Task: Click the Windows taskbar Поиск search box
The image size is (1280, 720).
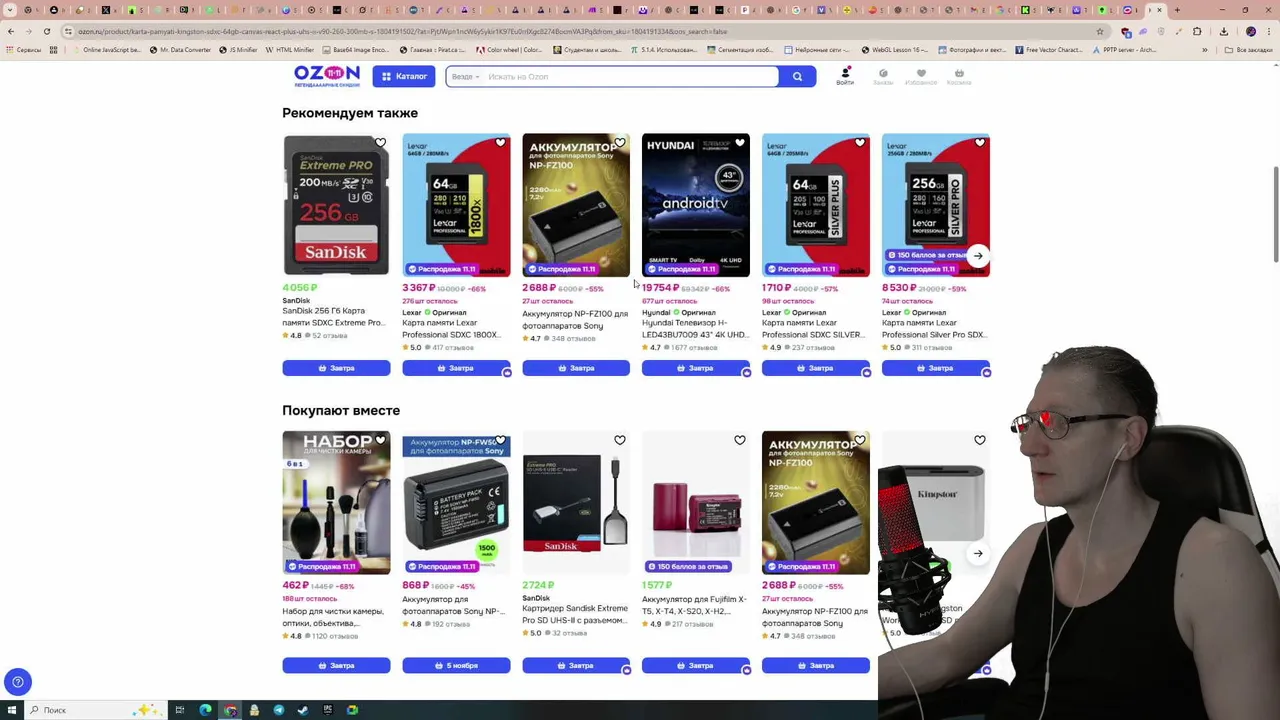Action: click(95, 710)
